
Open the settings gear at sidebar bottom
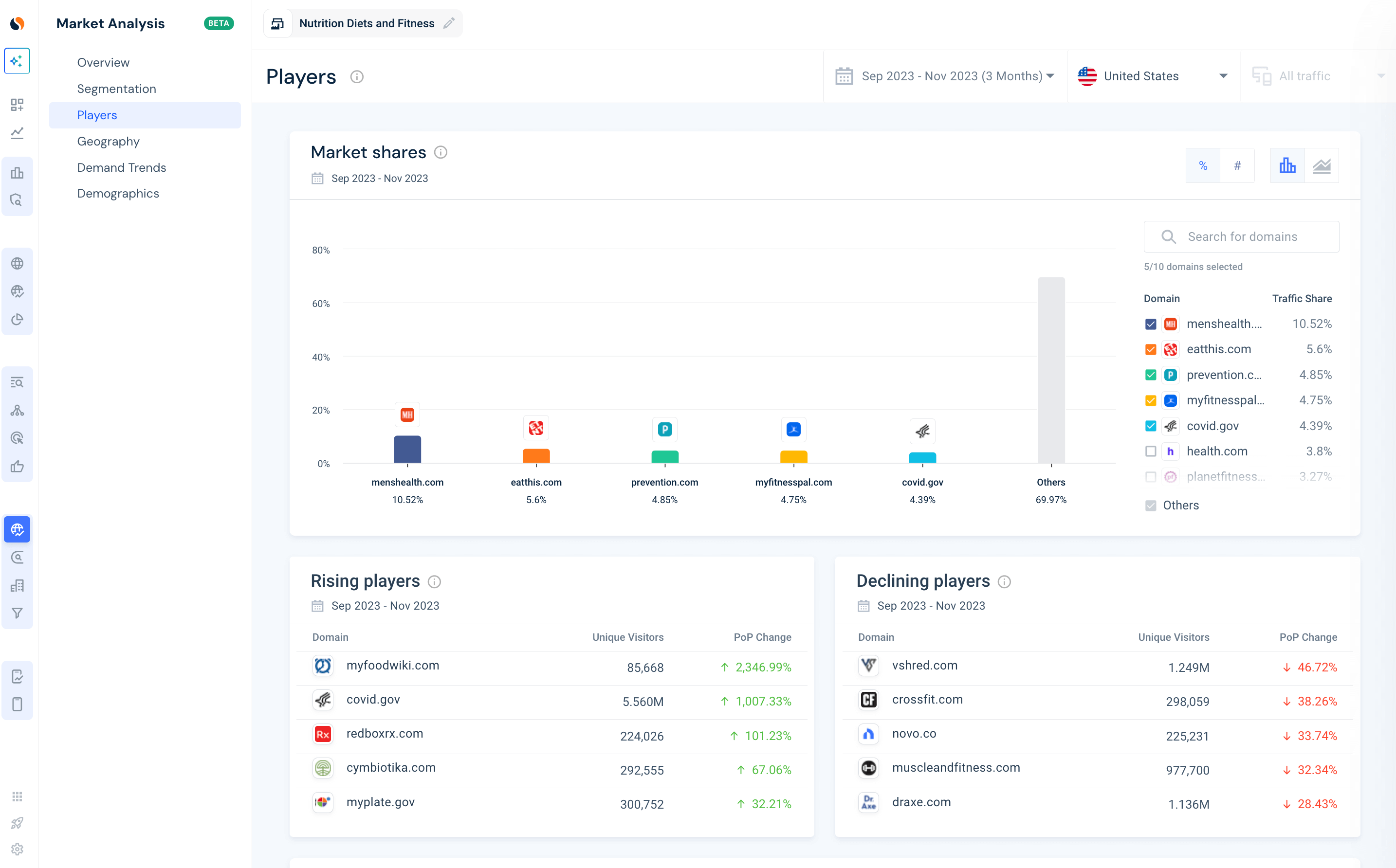[17, 850]
